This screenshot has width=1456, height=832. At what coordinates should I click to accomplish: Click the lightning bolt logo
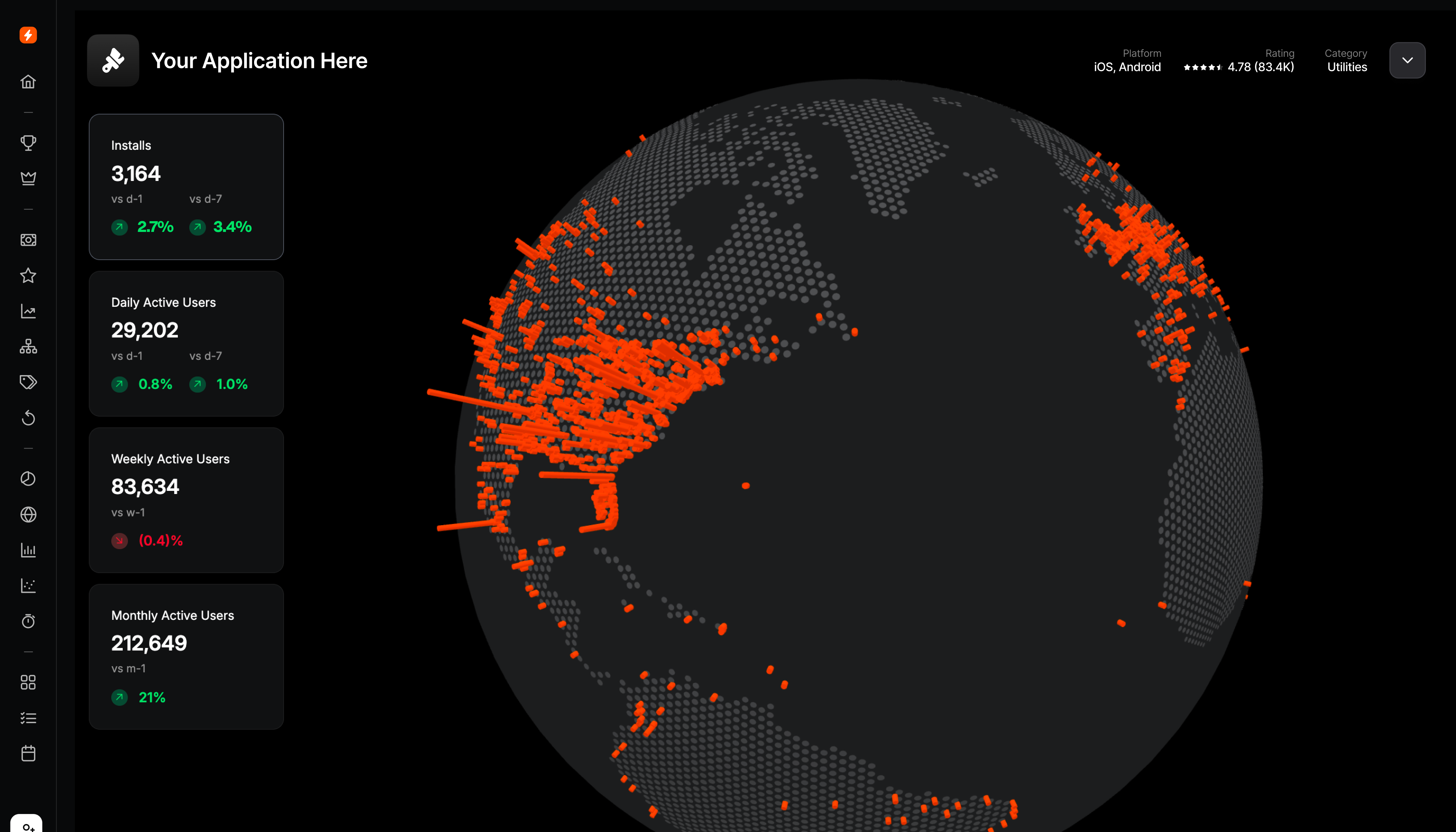tap(28, 35)
